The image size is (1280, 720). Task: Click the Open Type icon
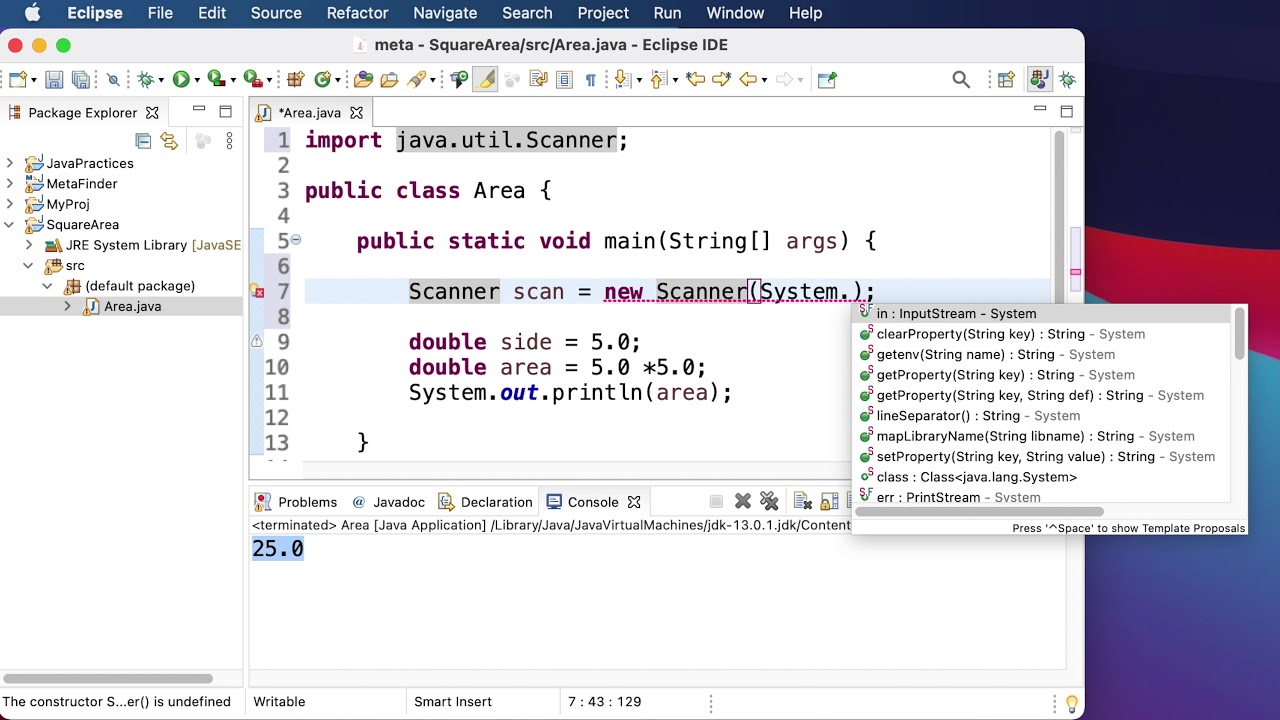(363, 80)
